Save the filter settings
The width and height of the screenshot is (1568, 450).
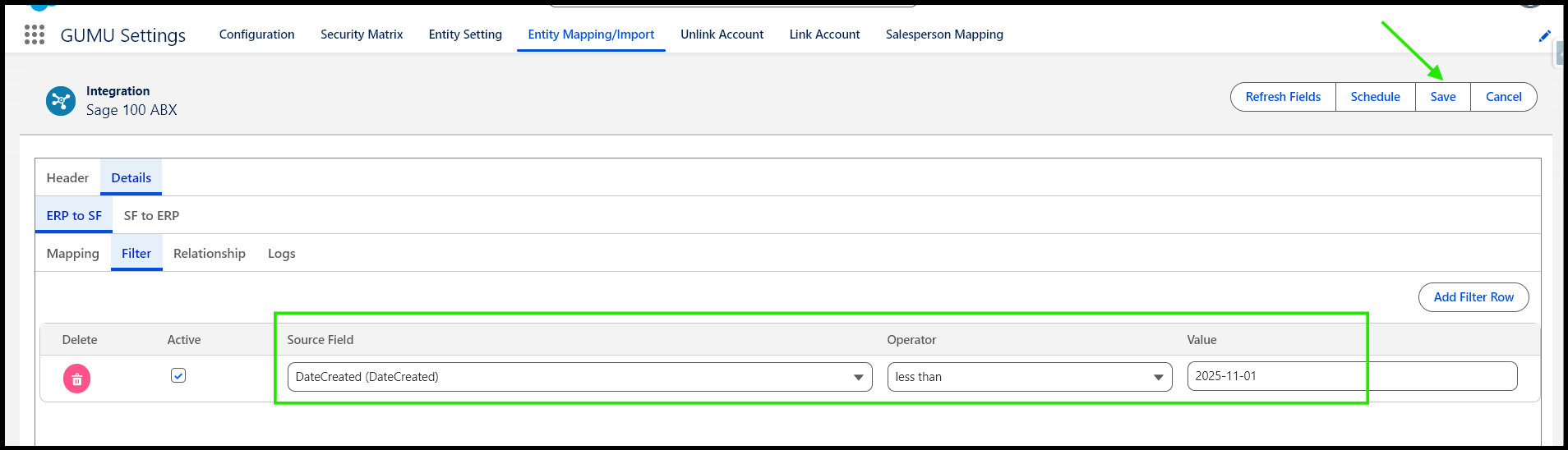(1442, 97)
